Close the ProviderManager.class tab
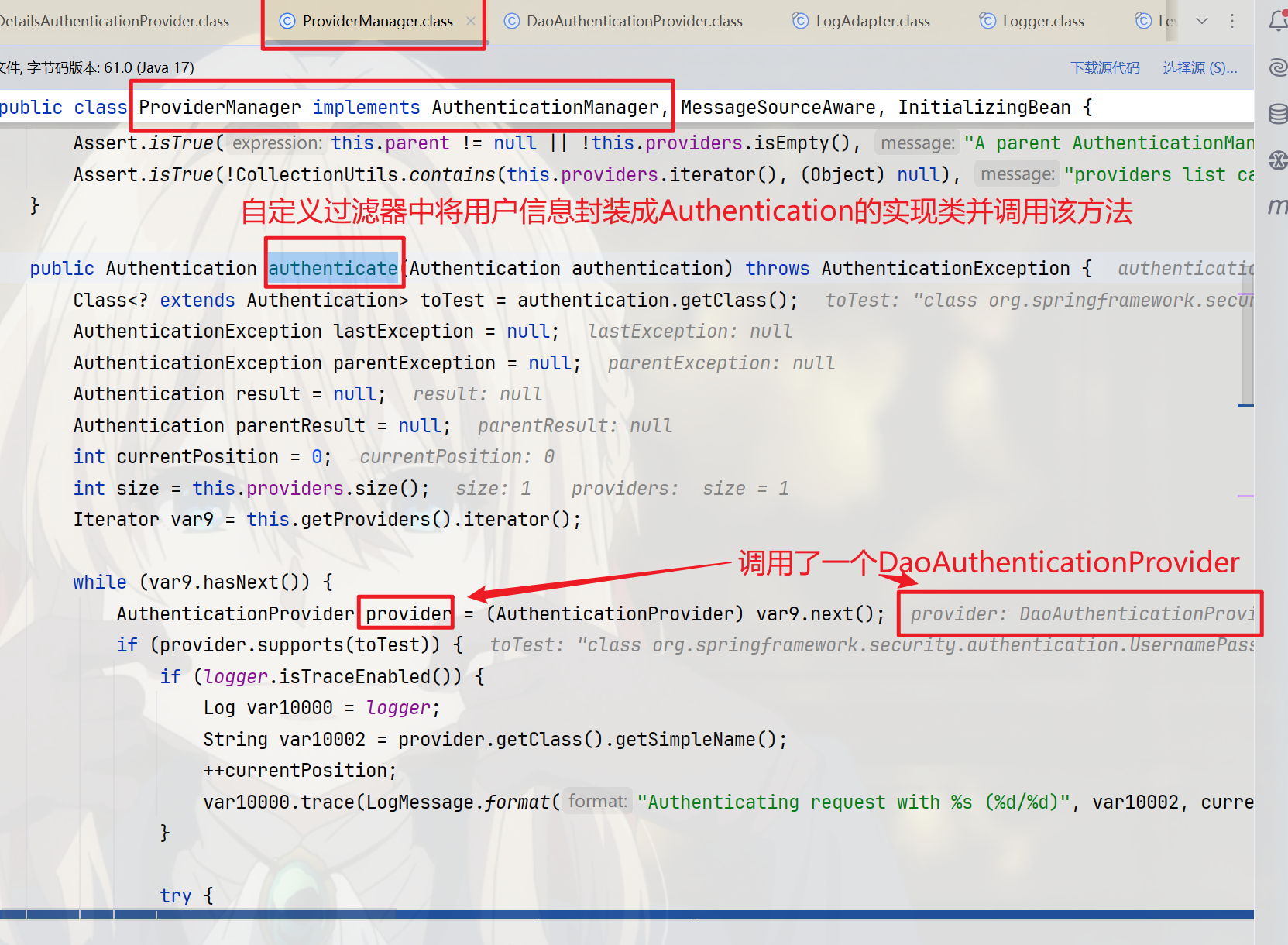The height and width of the screenshot is (945, 1288). (x=471, y=21)
